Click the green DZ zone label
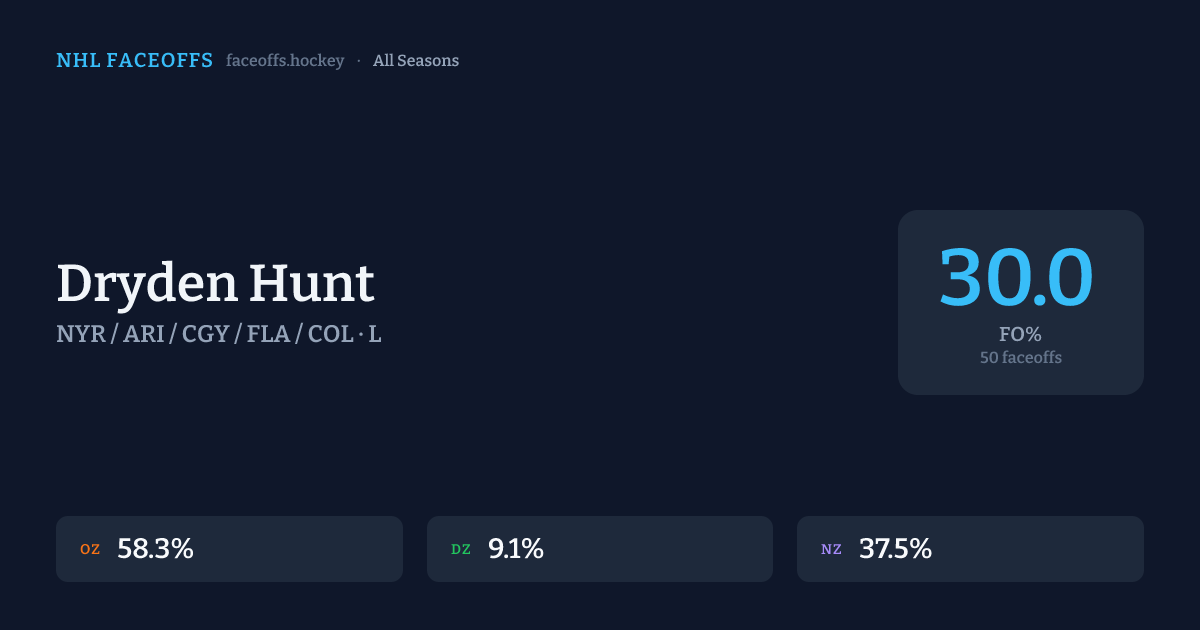 click(461, 549)
